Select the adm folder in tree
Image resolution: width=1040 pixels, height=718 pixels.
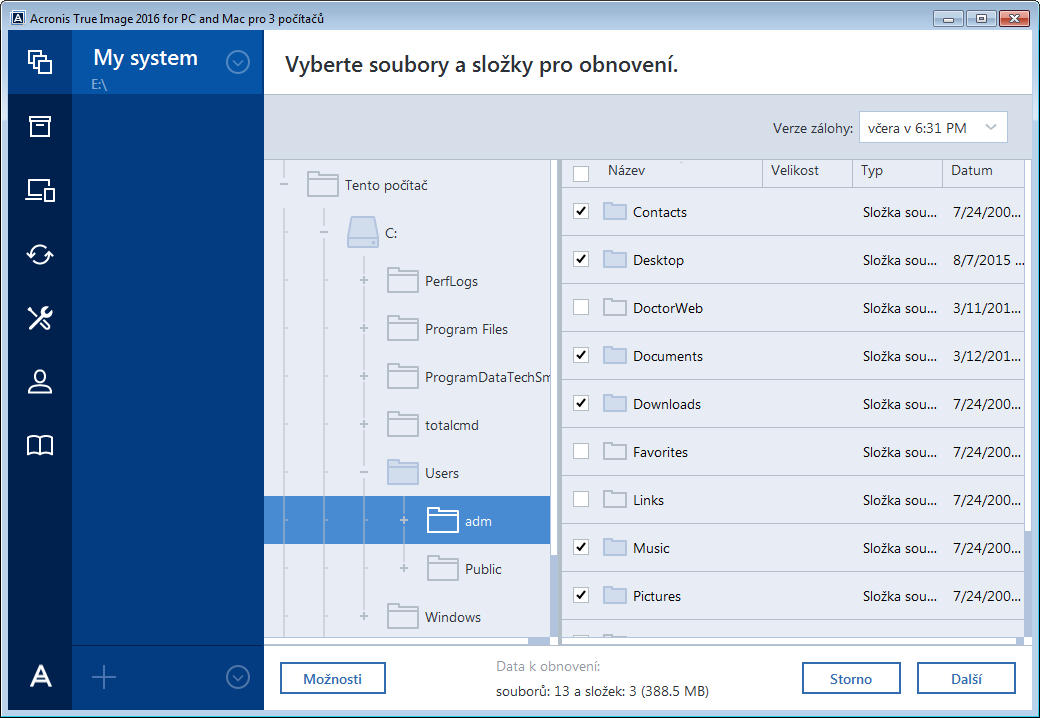coord(407,520)
